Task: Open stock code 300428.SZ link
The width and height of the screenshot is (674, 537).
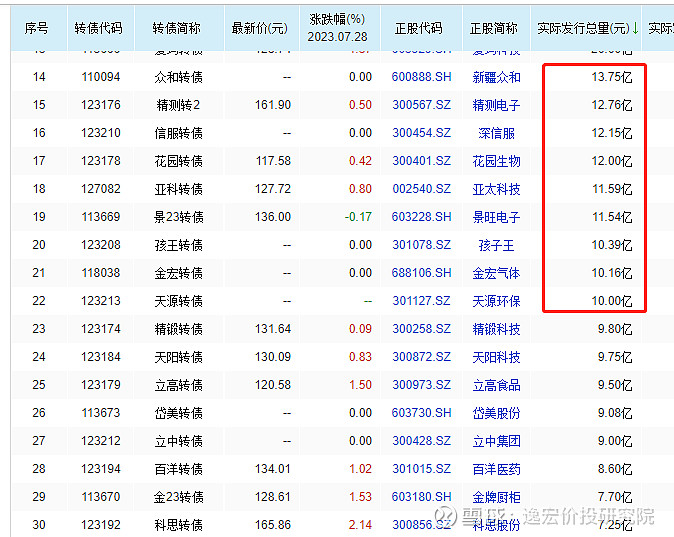Action: click(421, 441)
